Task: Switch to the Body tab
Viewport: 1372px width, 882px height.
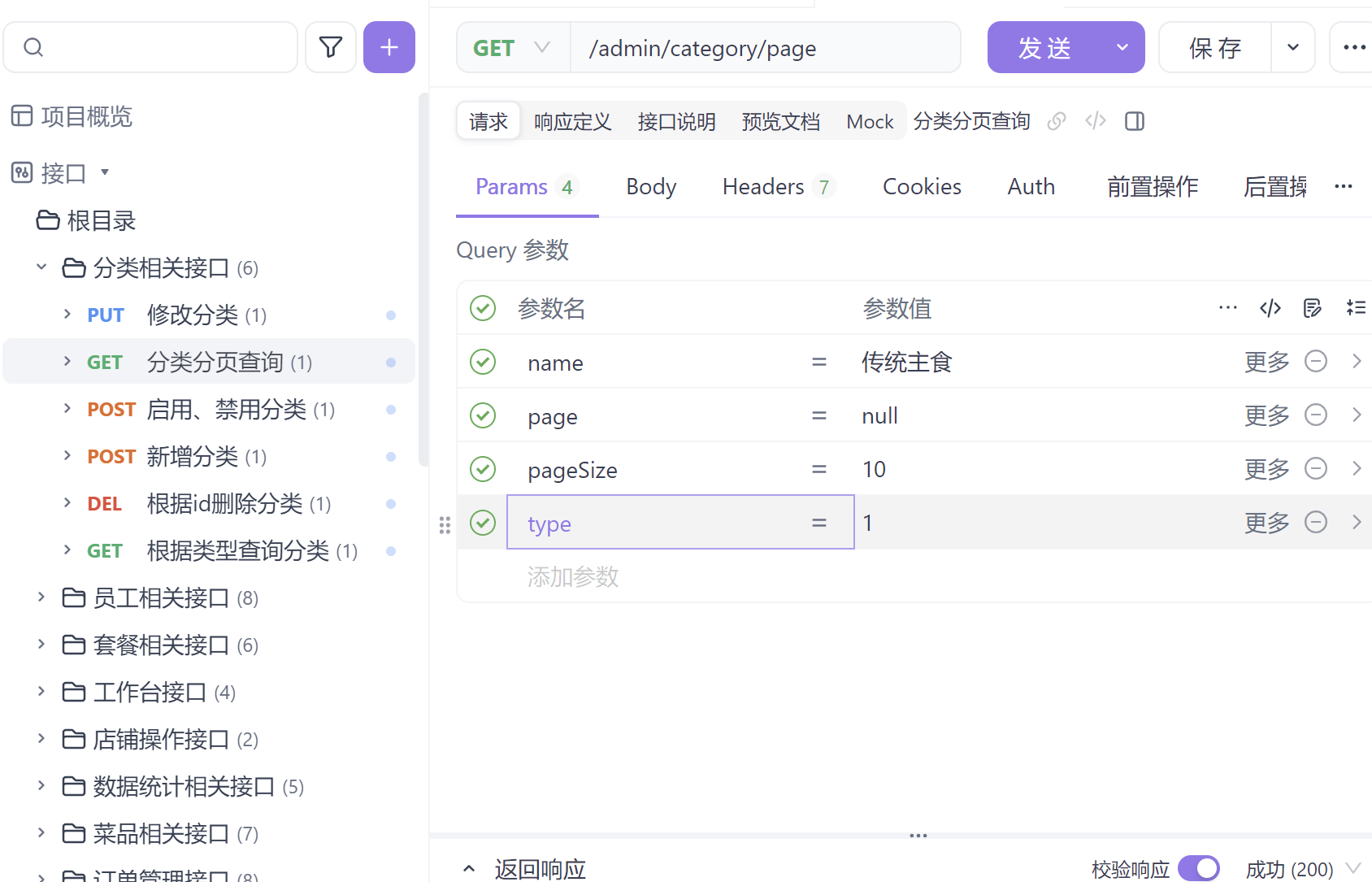Action: pos(651,186)
